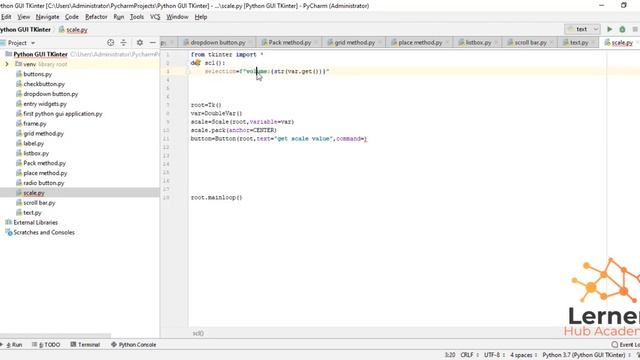Close the dropdown button.py tab
This screenshot has height=360, width=640.
(x=250, y=42)
